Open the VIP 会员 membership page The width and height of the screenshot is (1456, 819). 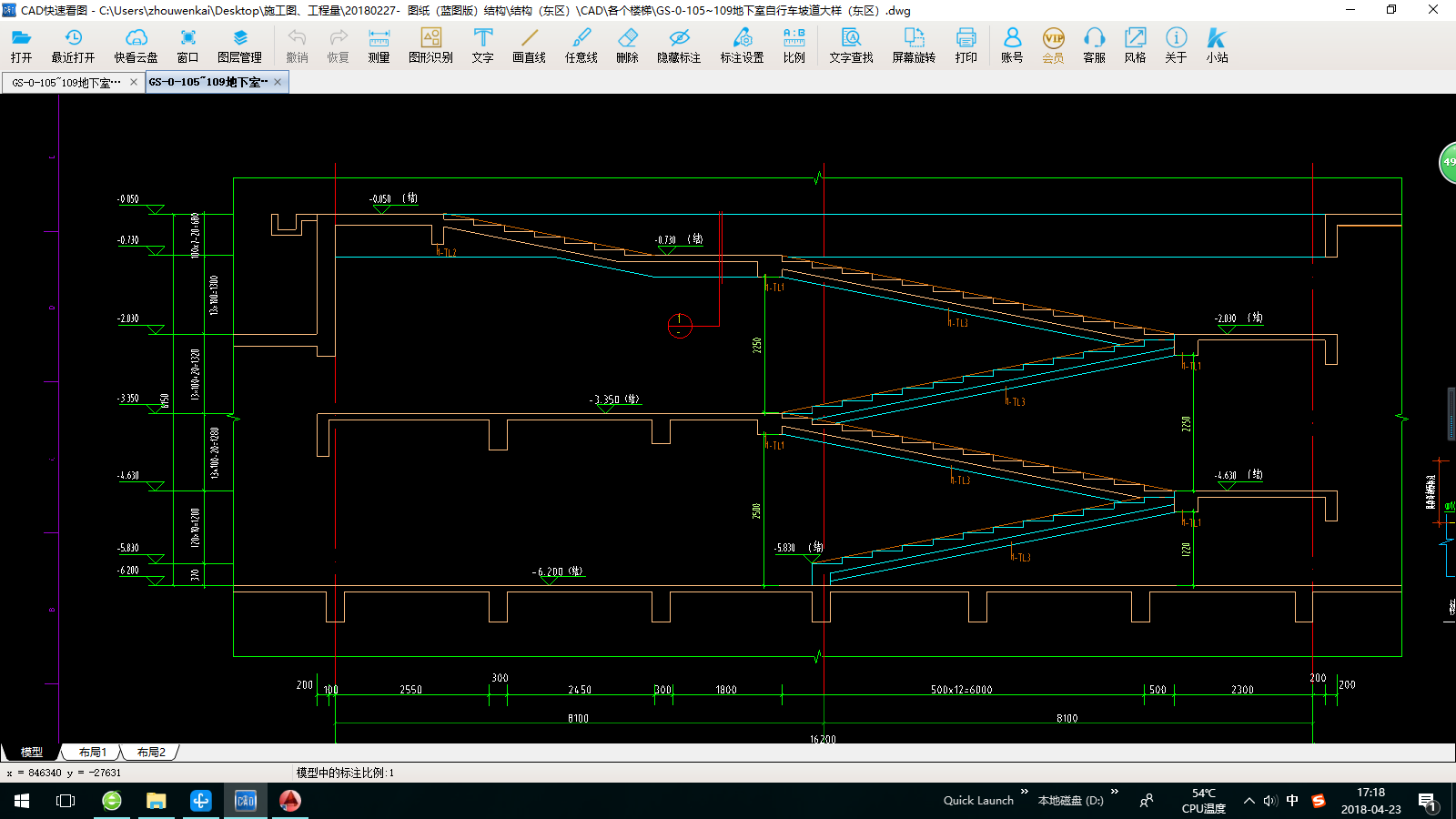click(x=1053, y=45)
